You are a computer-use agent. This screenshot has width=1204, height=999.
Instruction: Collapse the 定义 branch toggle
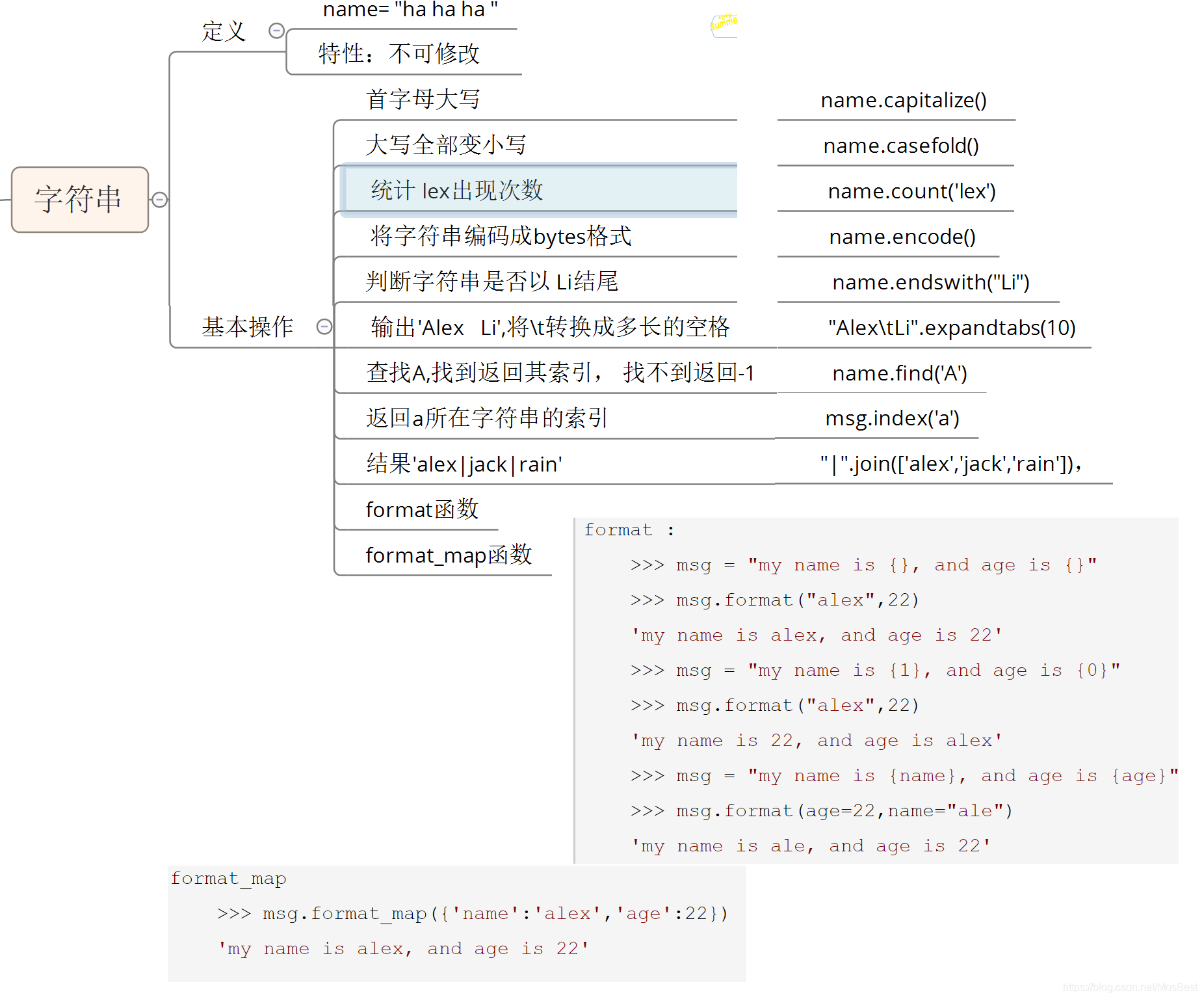pos(276,31)
